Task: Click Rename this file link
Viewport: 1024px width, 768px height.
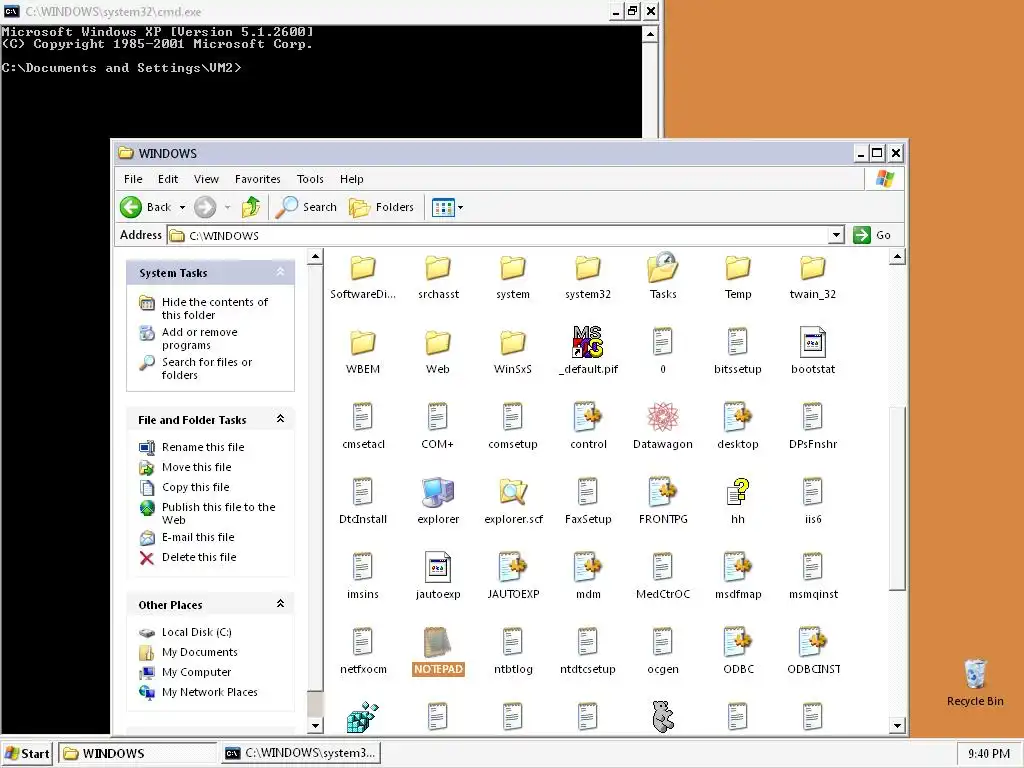Action: pos(203,447)
